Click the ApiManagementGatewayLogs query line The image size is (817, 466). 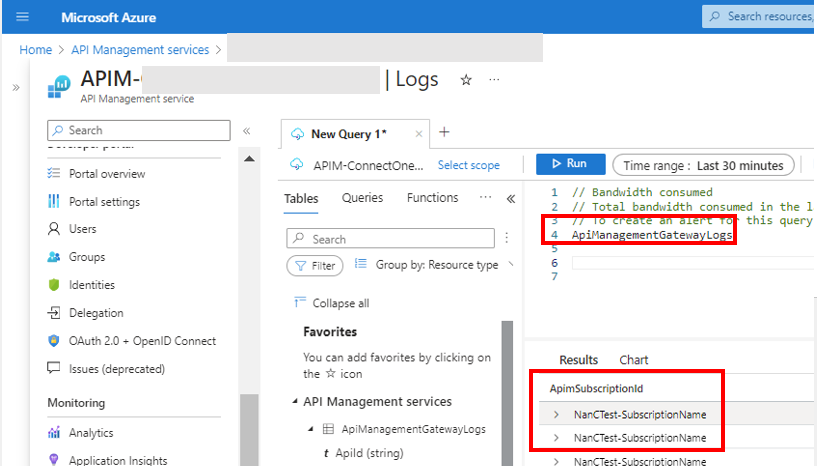pyautogui.click(x=652, y=235)
